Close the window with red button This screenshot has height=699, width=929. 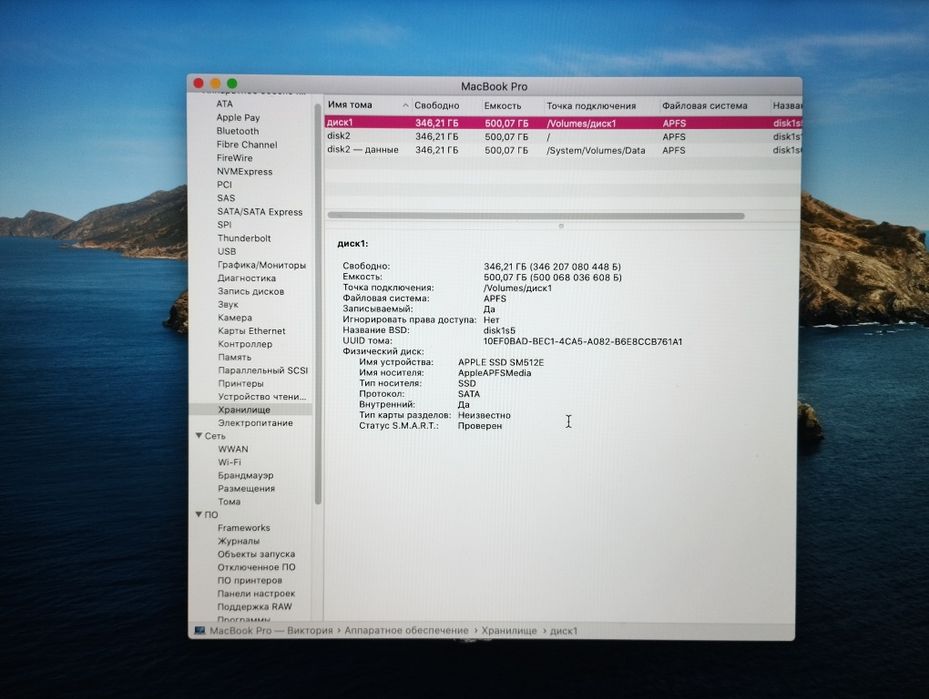[199, 84]
